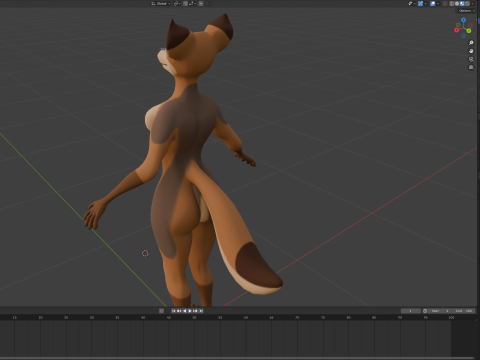Click the red X axis on navigation gizmo

pyautogui.click(x=457, y=30)
